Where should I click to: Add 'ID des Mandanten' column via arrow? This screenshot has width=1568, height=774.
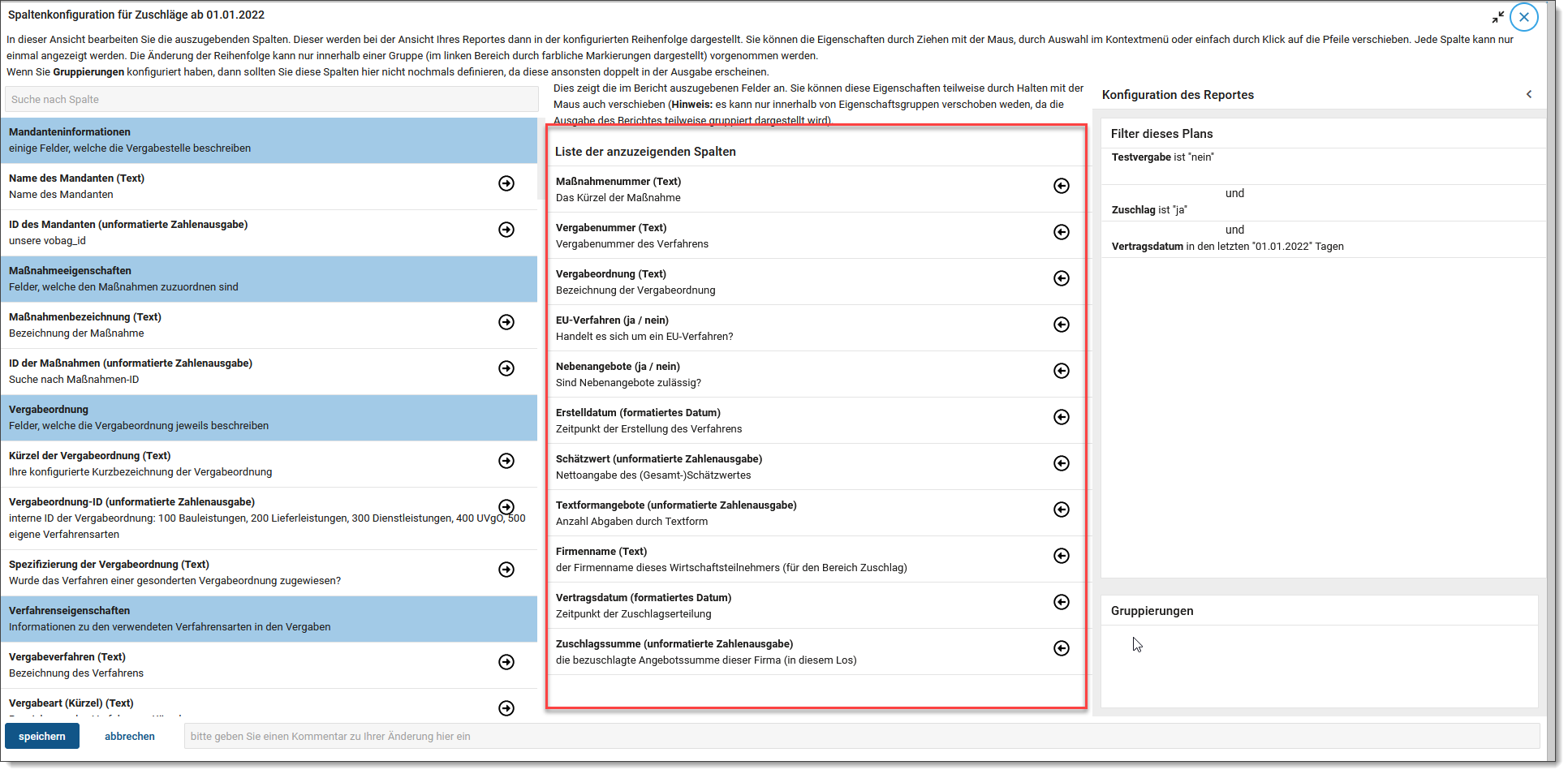click(506, 230)
